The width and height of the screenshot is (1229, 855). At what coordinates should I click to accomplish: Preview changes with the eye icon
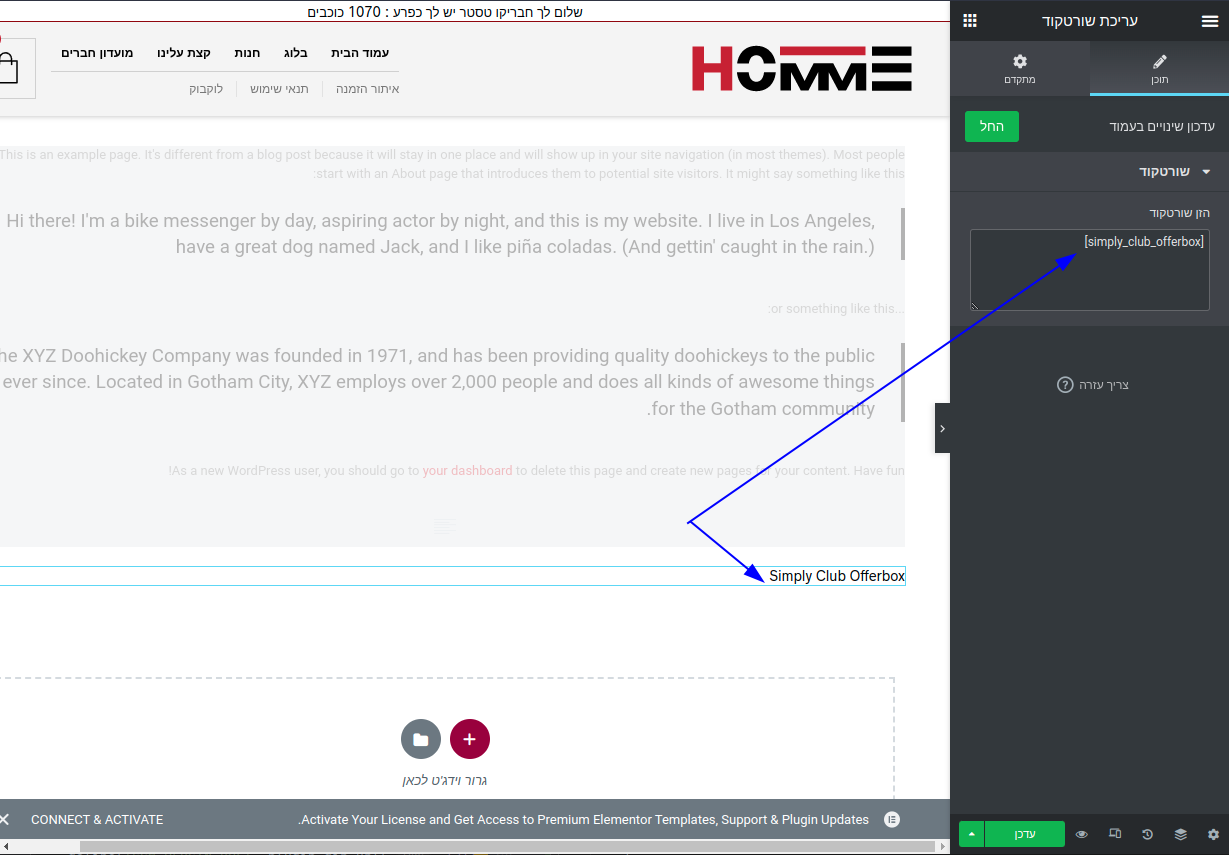[x=1082, y=834]
